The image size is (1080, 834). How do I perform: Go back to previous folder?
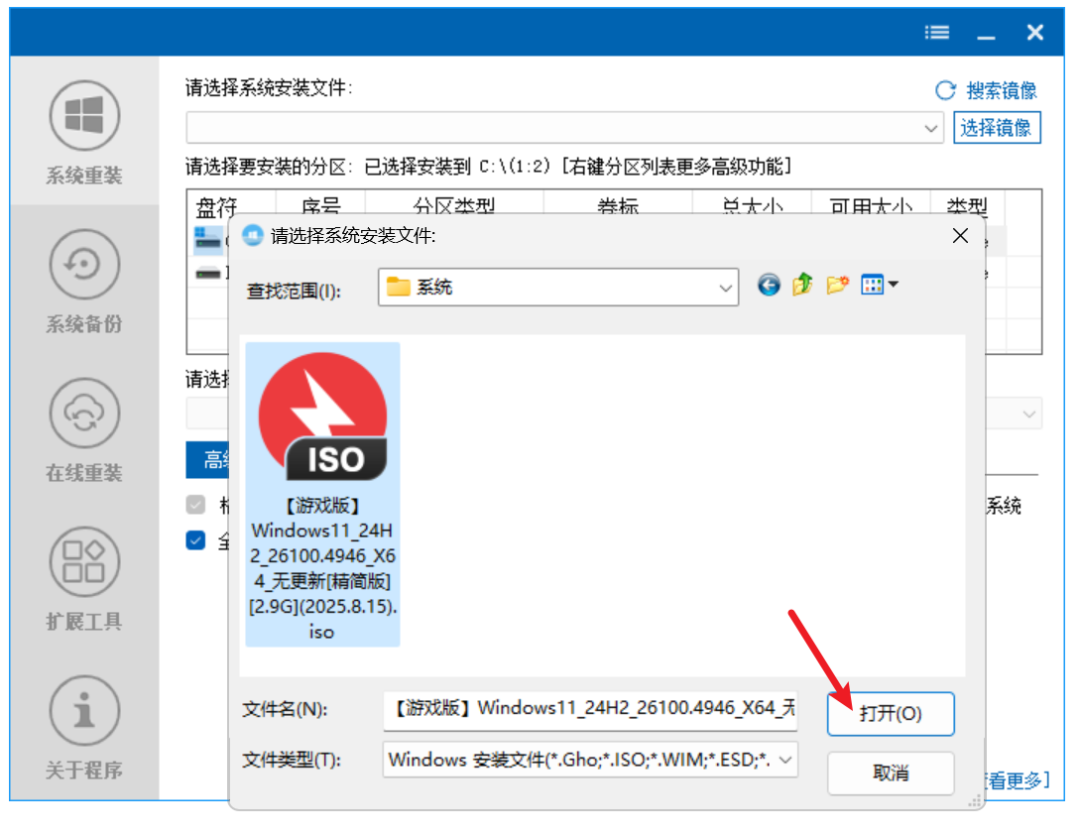[x=769, y=284]
